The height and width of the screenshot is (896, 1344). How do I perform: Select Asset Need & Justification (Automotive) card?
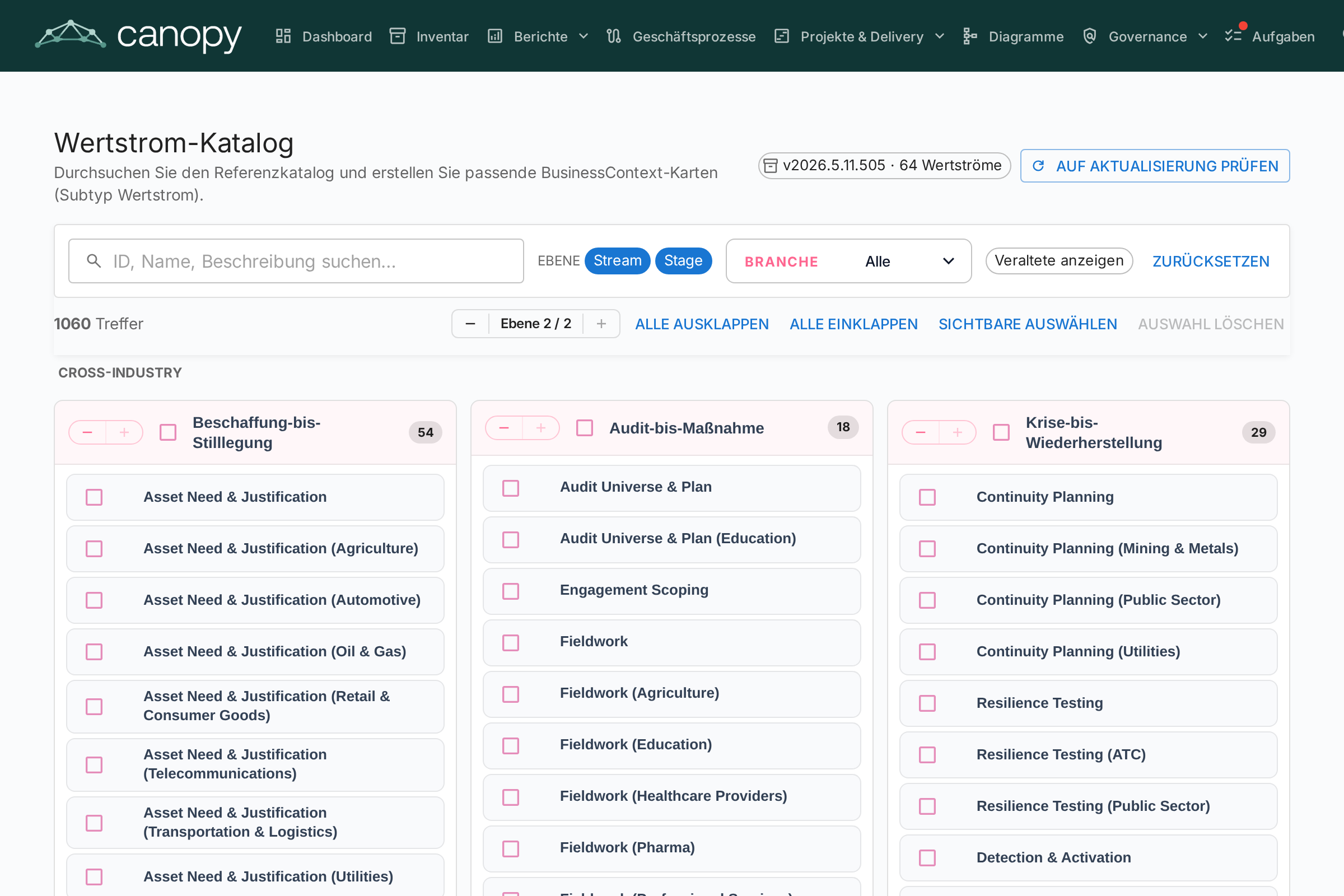tap(255, 600)
